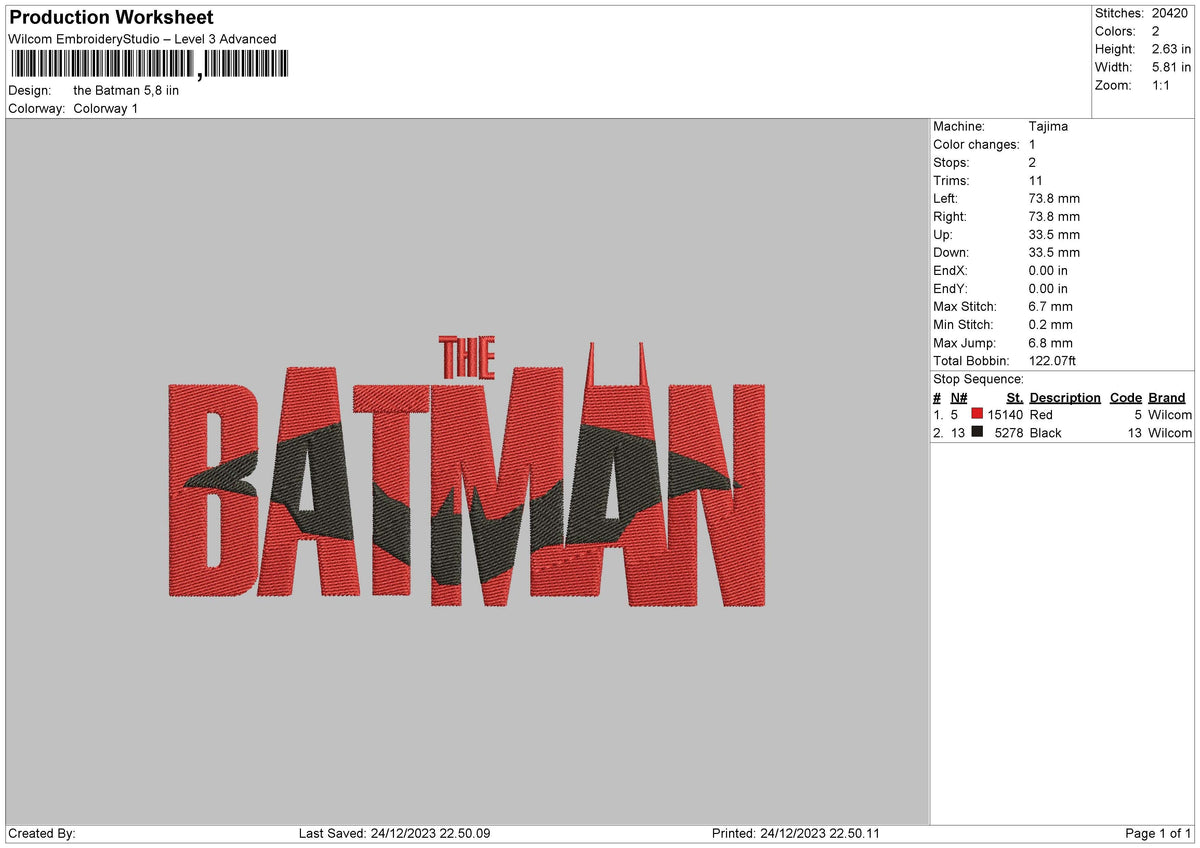The width and height of the screenshot is (1200, 848).
Task: Click the Height value 2.63 in
Action: coord(1172,49)
